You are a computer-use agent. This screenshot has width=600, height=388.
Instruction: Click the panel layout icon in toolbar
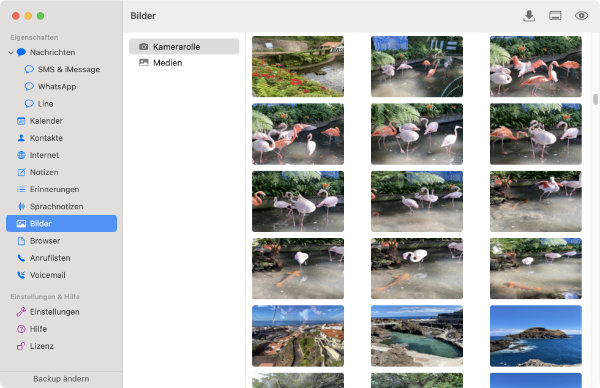coord(555,16)
